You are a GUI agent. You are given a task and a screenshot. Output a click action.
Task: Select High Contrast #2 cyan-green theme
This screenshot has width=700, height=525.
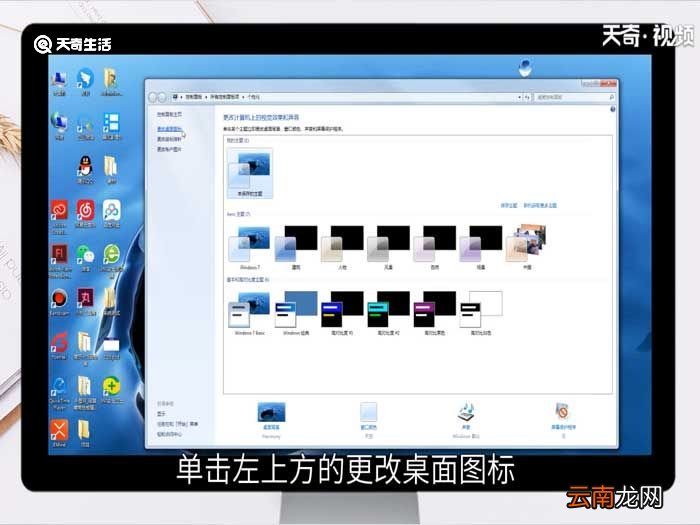(x=388, y=313)
